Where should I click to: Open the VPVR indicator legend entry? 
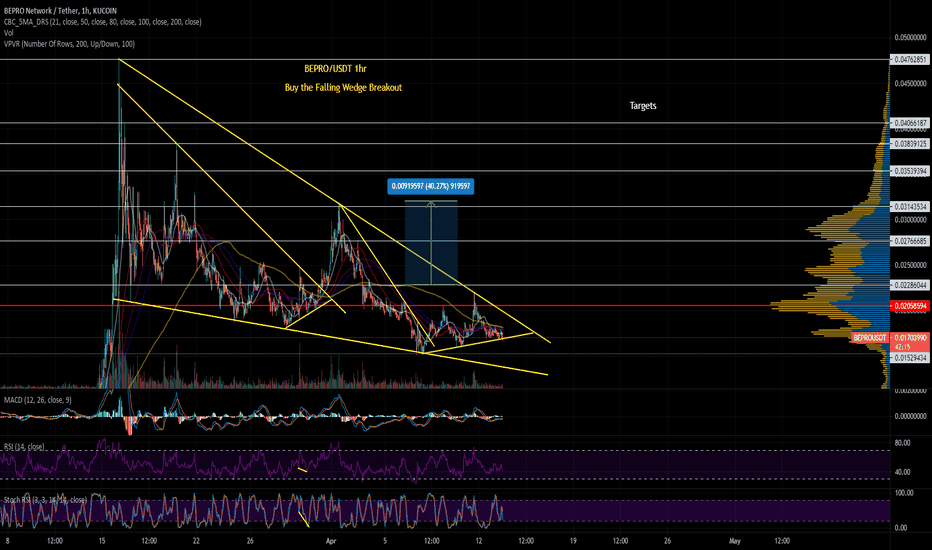coord(69,44)
